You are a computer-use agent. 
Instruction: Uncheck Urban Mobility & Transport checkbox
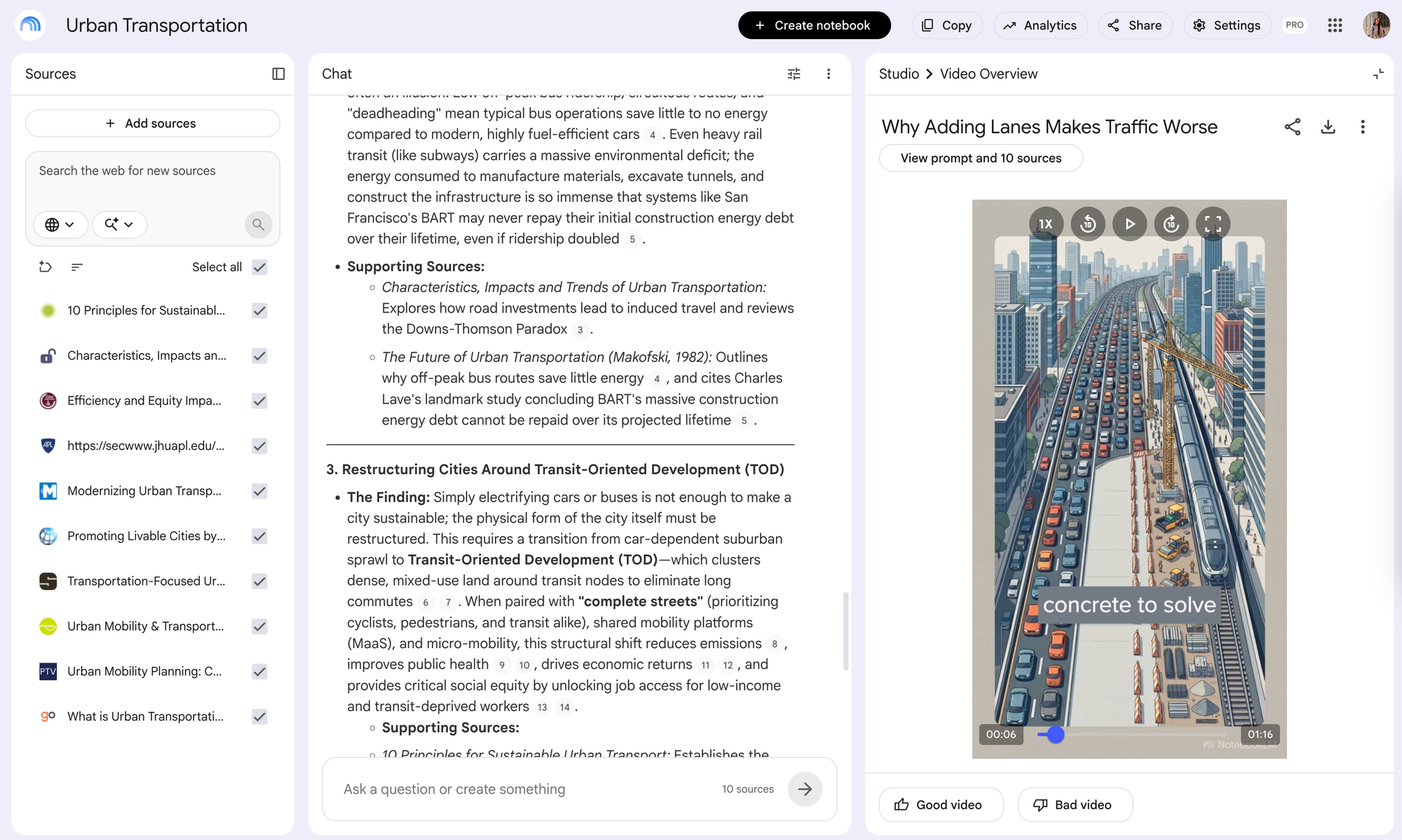click(x=259, y=626)
